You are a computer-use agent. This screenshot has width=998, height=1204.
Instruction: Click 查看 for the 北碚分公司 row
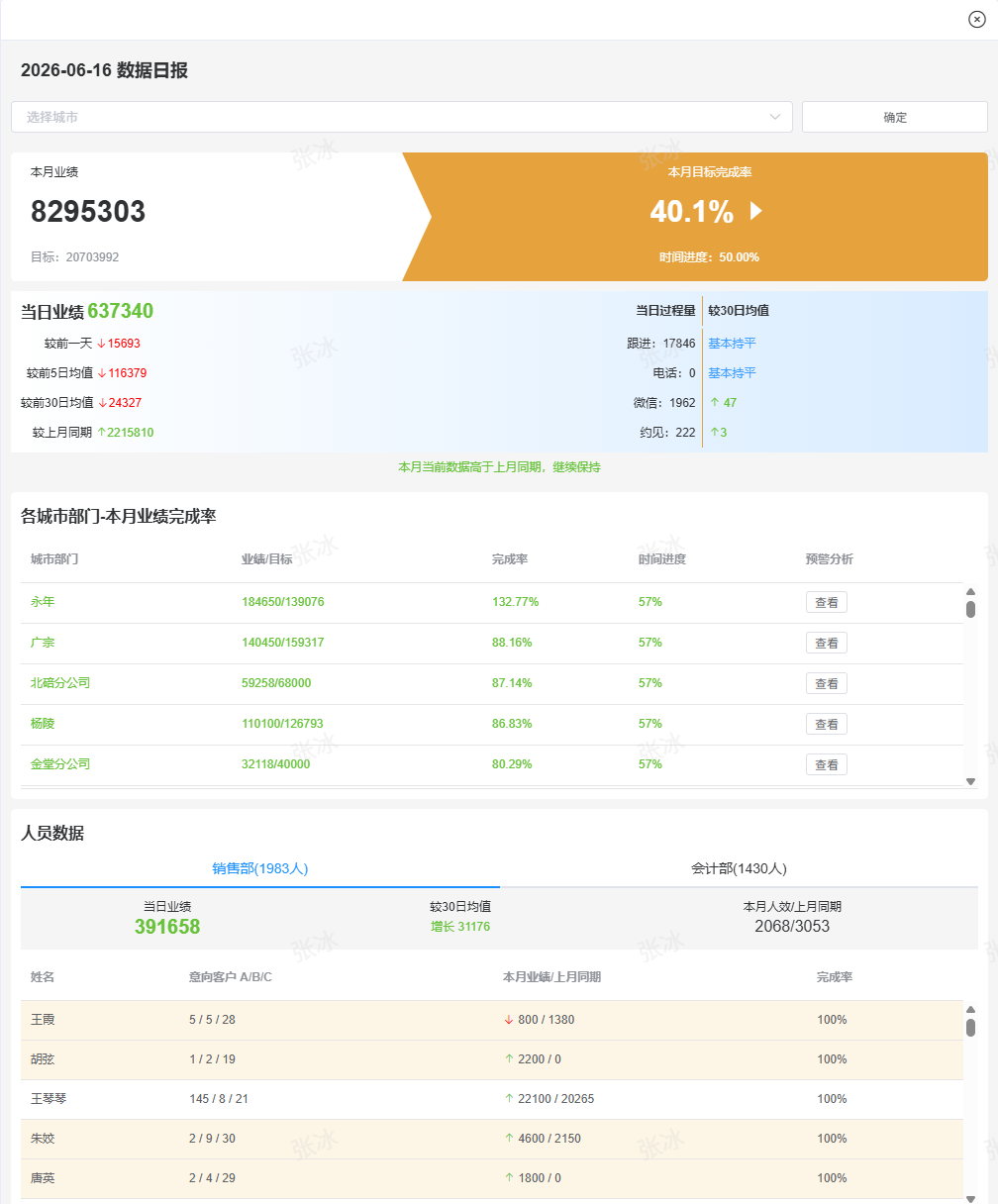tap(826, 683)
